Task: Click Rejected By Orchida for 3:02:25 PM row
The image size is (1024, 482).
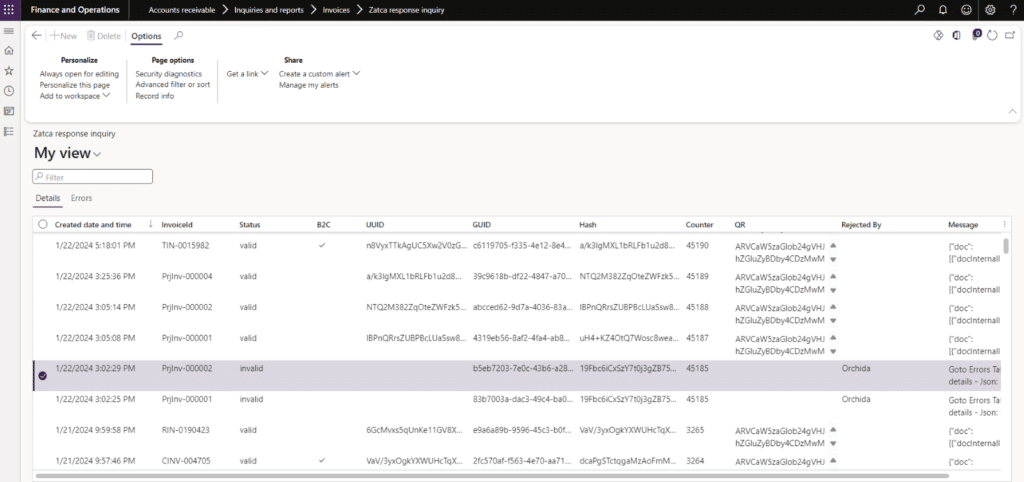Action: 856,399
